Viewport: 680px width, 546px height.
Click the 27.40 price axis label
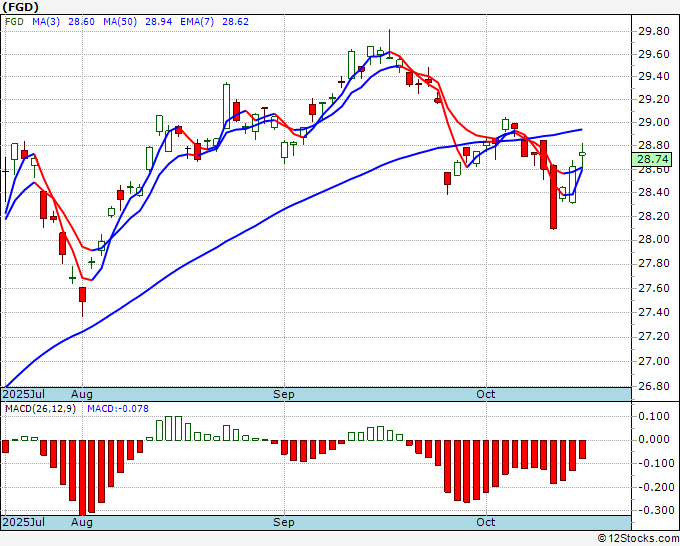tap(654, 312)
